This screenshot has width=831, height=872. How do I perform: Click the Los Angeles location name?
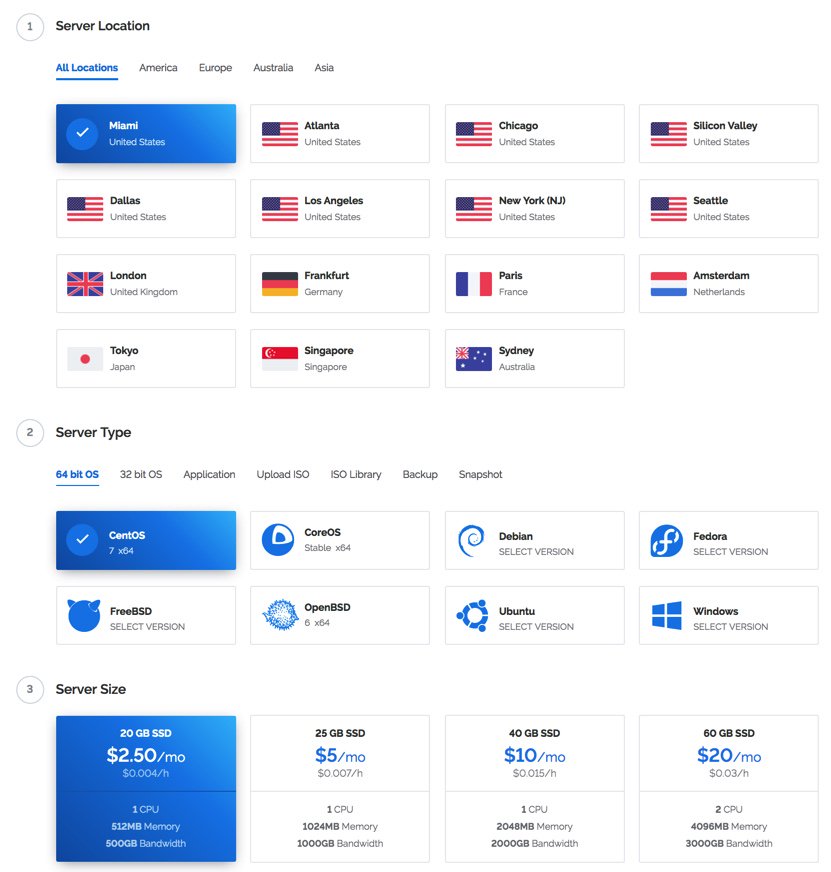(x=334, y=201)
